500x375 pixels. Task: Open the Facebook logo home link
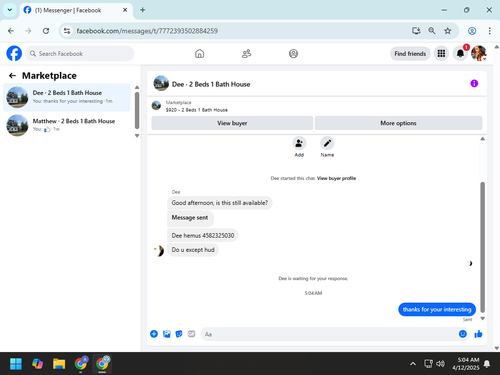14,53
